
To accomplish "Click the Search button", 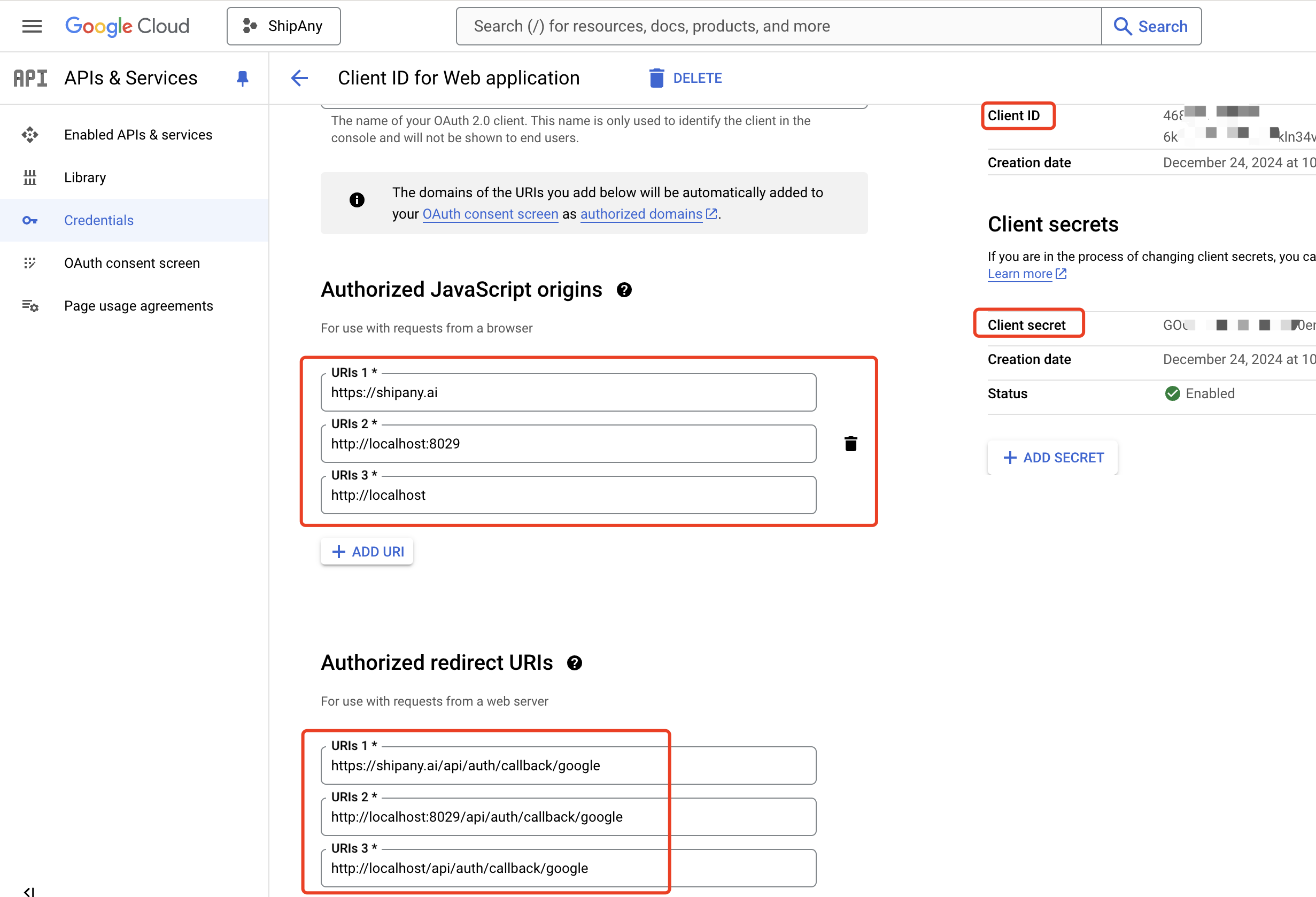I will [x=1151, y=26].
